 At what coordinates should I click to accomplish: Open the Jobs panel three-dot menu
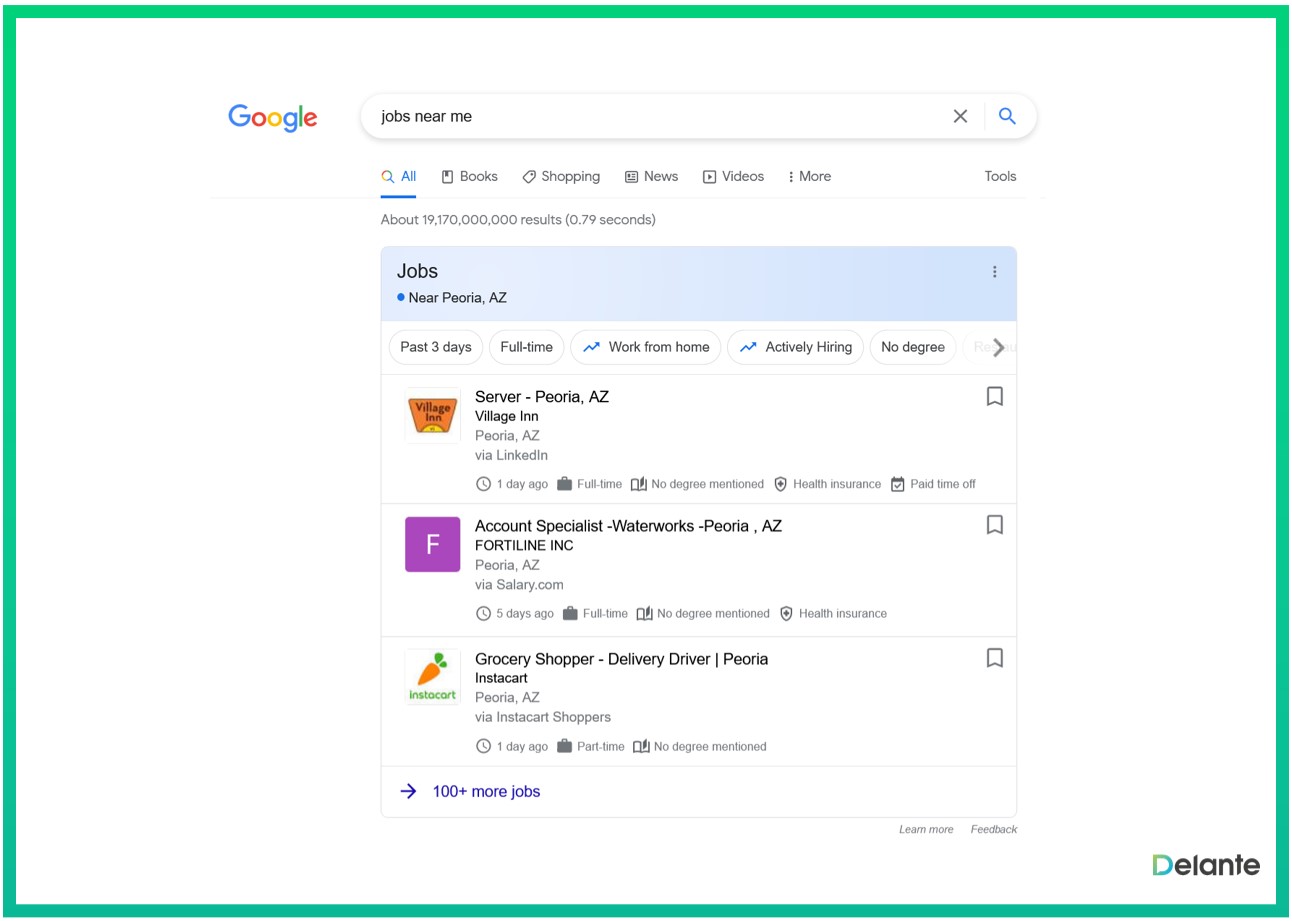click(994, 272)
